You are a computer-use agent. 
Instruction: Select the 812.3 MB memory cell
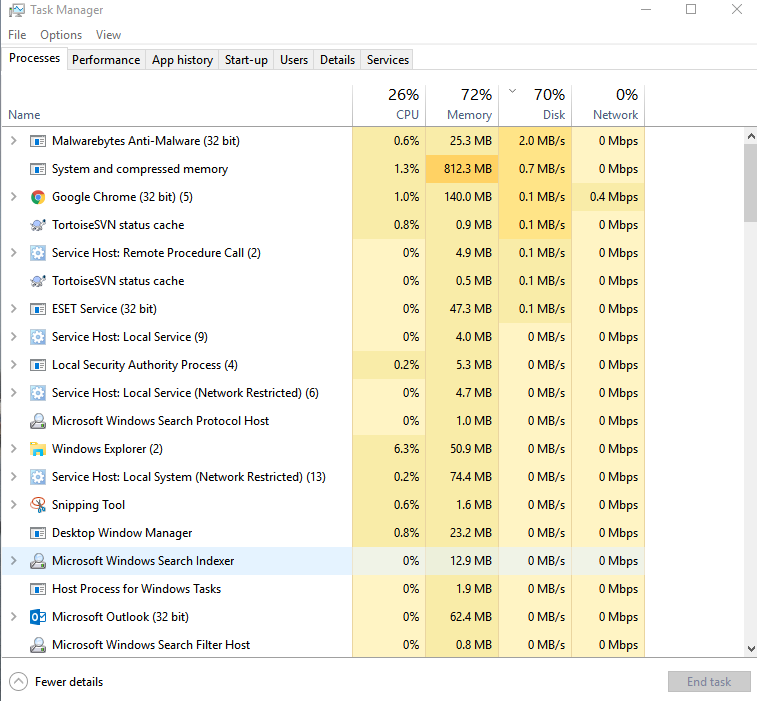[x=462, y=169]
